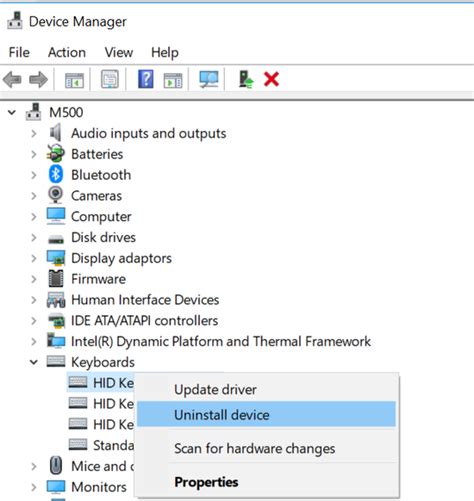Click the Display adaptors icon
Screen dimensions: 474x501
tap(56, 258)
